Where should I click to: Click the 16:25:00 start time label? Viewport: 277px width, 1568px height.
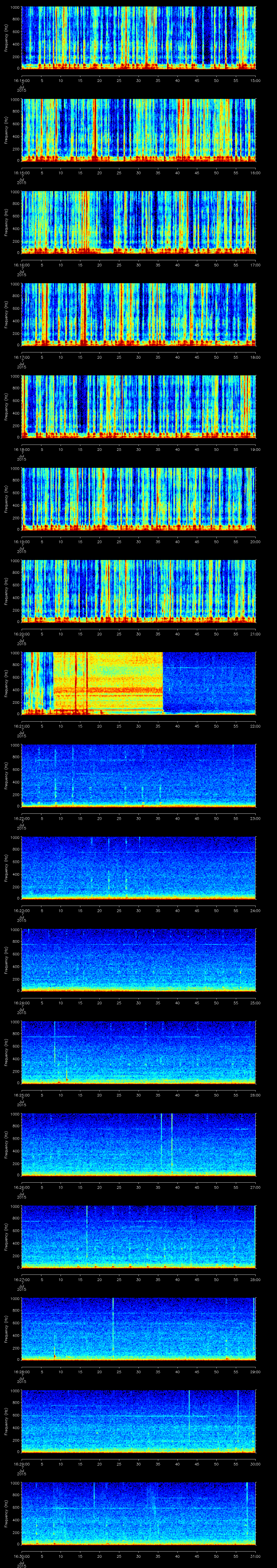(x=21, y=1095)
